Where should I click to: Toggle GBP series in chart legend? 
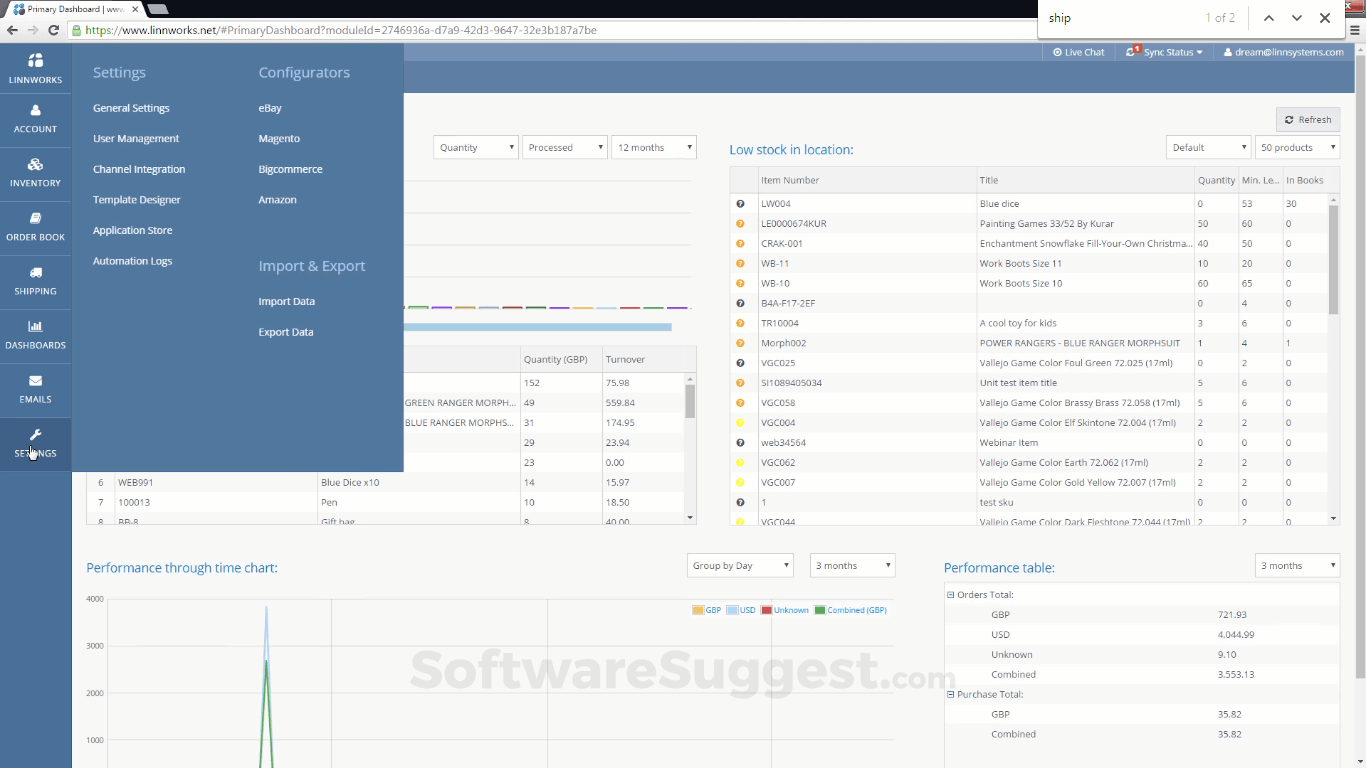pos(706,610)
